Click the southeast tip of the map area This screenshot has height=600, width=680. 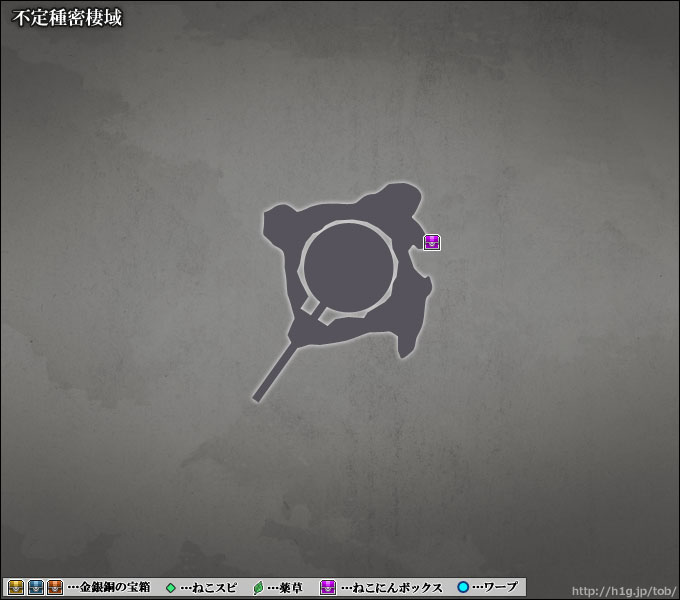[406, 349]
